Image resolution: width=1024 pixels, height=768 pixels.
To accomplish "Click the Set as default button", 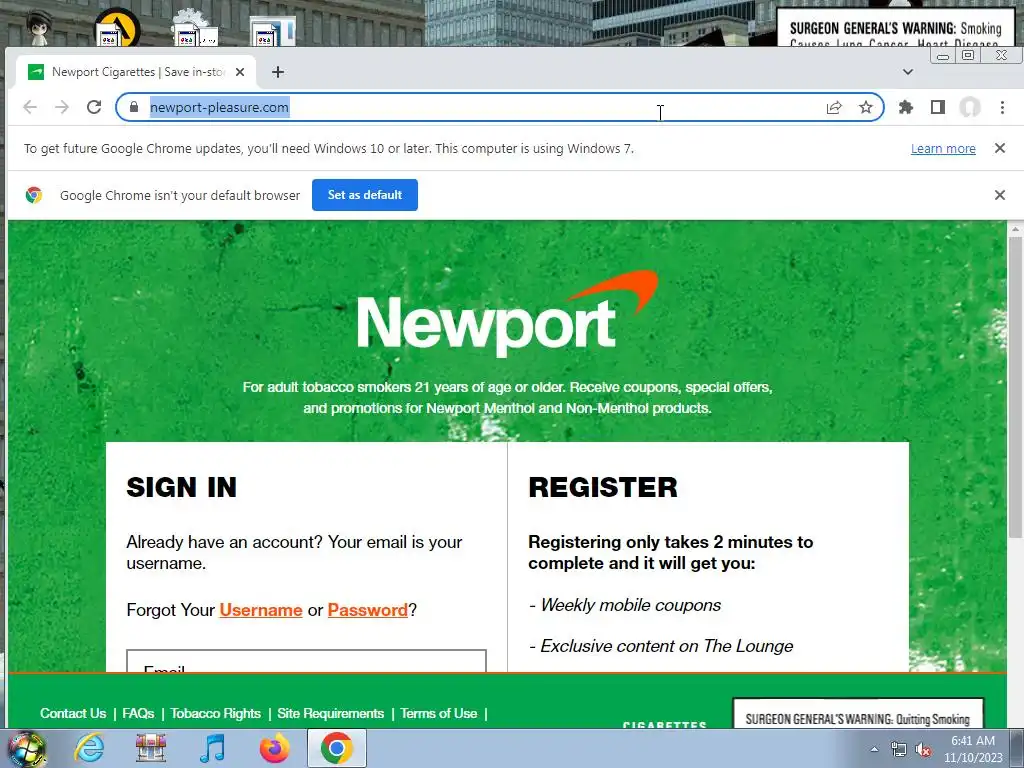I will click(x=365, y=195).
